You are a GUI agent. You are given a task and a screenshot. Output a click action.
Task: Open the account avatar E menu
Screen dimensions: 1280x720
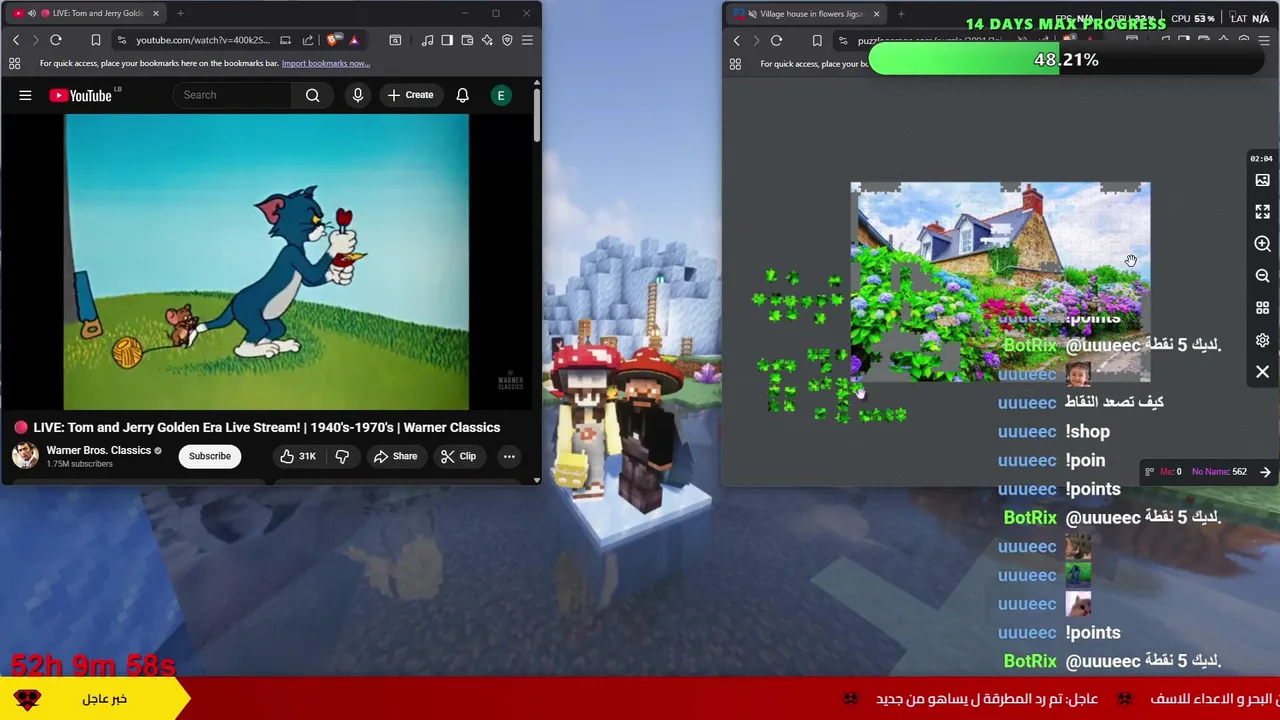coord(501,95)
